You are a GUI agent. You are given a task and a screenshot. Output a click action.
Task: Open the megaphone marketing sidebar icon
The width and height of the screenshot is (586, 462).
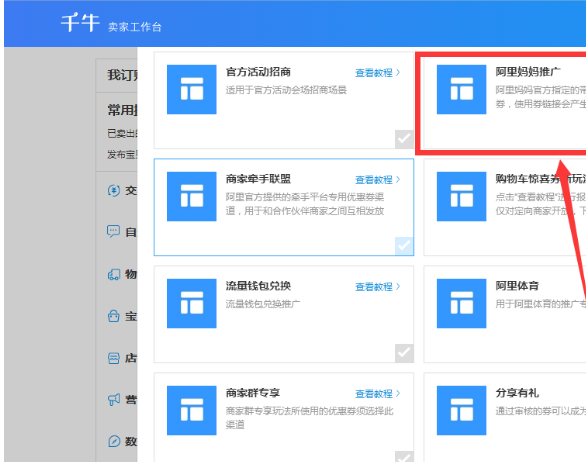[114, 400]
